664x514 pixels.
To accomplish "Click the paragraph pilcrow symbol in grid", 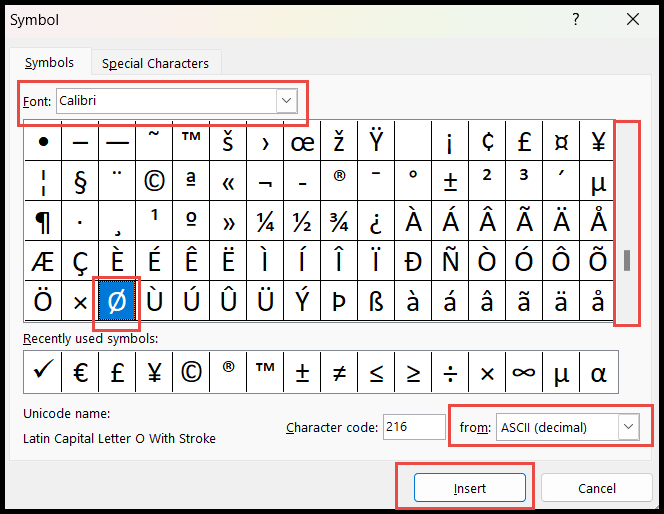I will point(43,221).
